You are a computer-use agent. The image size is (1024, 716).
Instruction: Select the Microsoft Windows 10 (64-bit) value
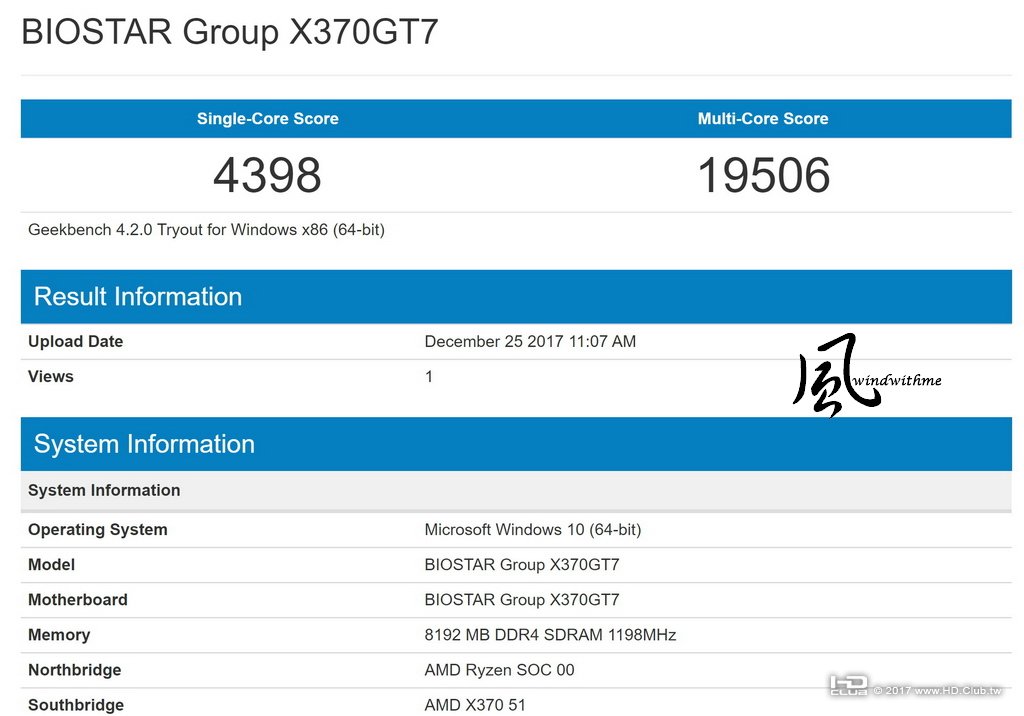[x=533, y=529]
